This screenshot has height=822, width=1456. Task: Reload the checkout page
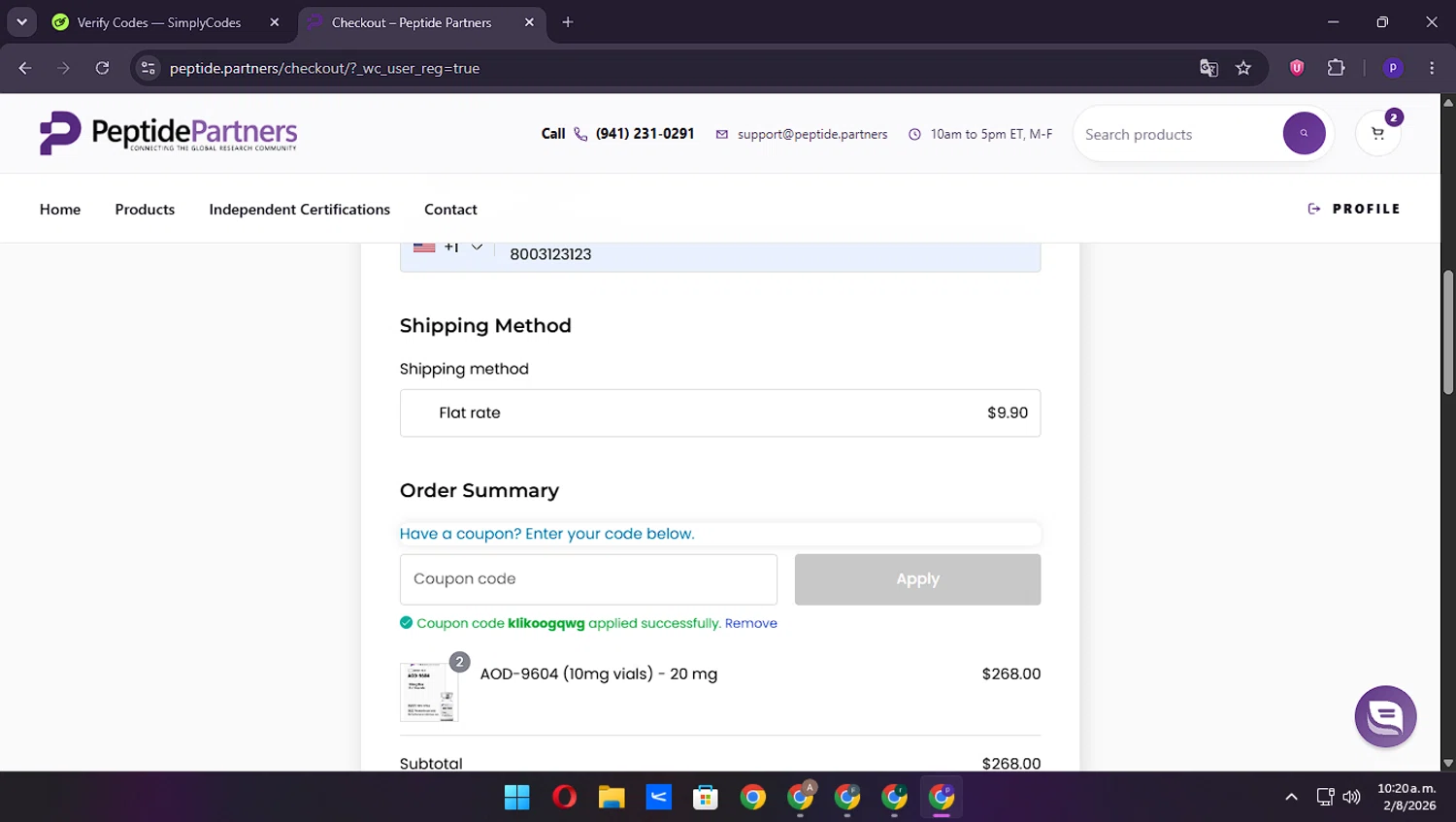(102, 68)
